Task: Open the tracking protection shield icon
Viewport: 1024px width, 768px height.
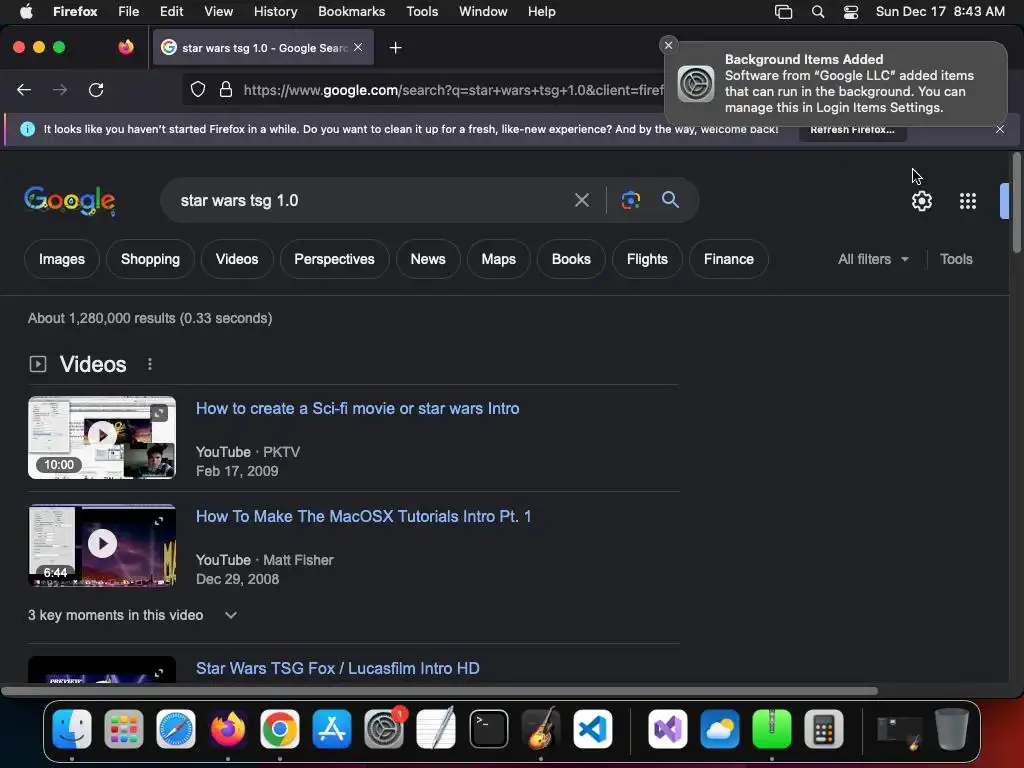Action: coord(198,90)
